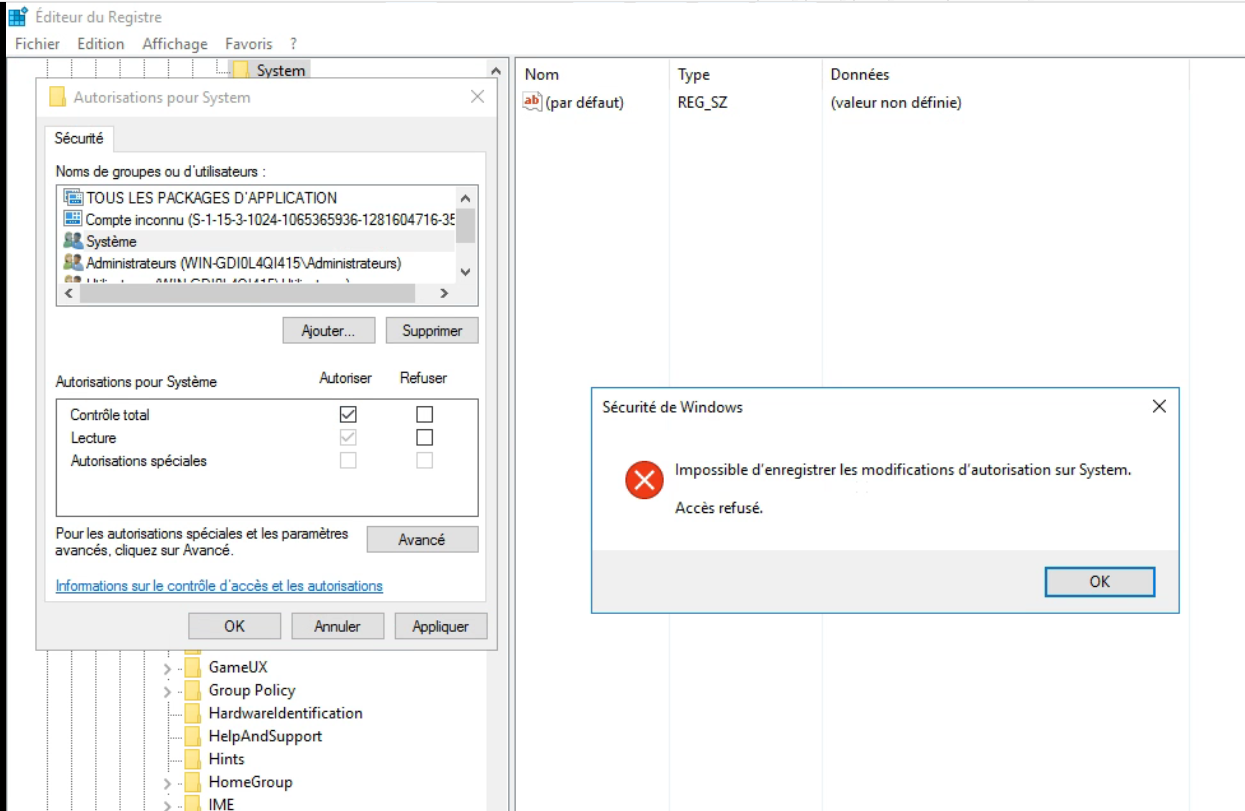Open the Favoris menu
The image size is (1245, 811).
(249, 44)
